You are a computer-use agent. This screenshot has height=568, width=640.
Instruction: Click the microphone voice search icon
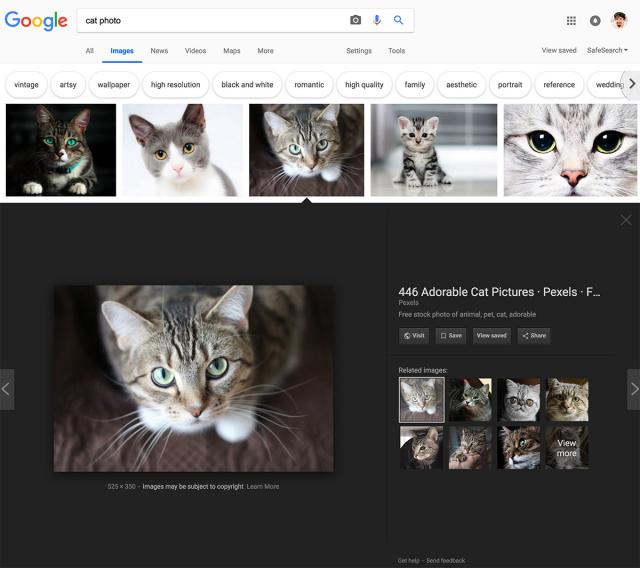click(x=377, y=20)
